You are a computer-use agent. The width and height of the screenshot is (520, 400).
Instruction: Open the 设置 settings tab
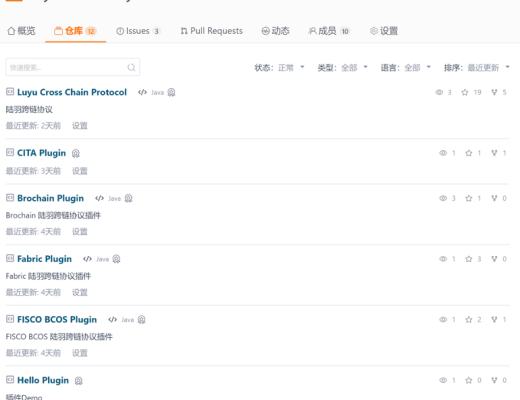click(384, 31)
